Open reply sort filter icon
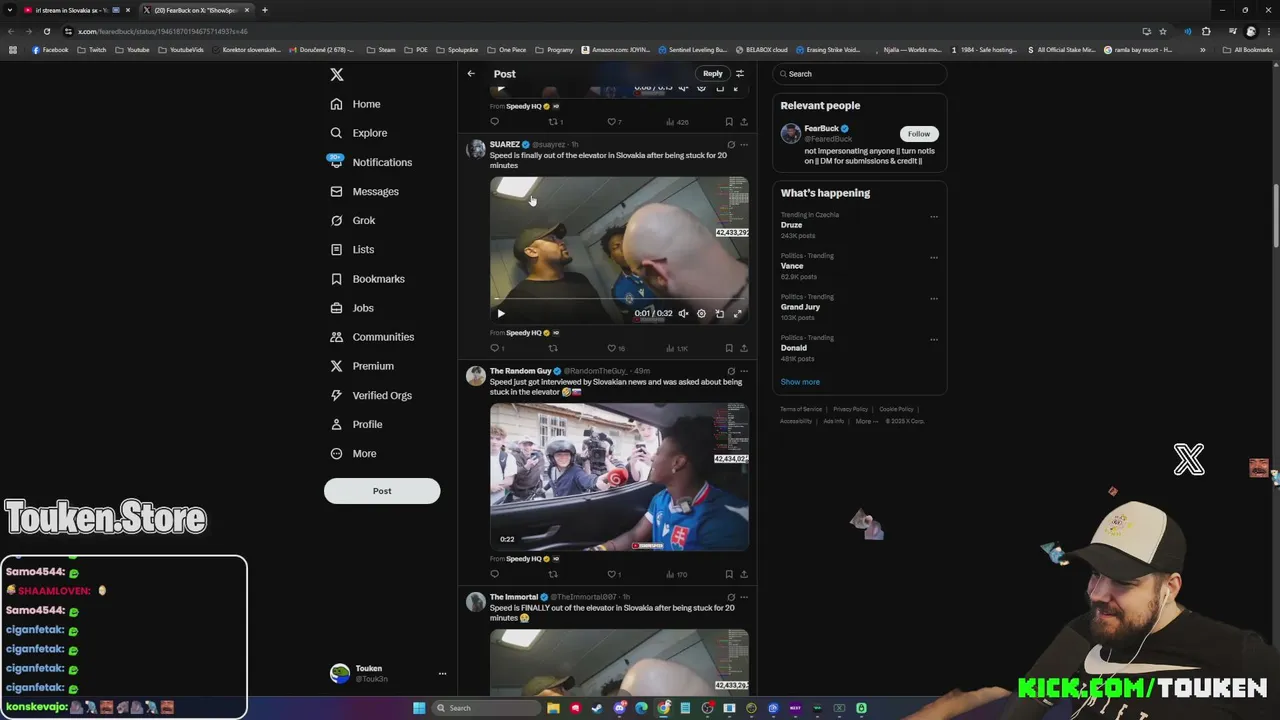1280x720 pixels. coord(740,74)
